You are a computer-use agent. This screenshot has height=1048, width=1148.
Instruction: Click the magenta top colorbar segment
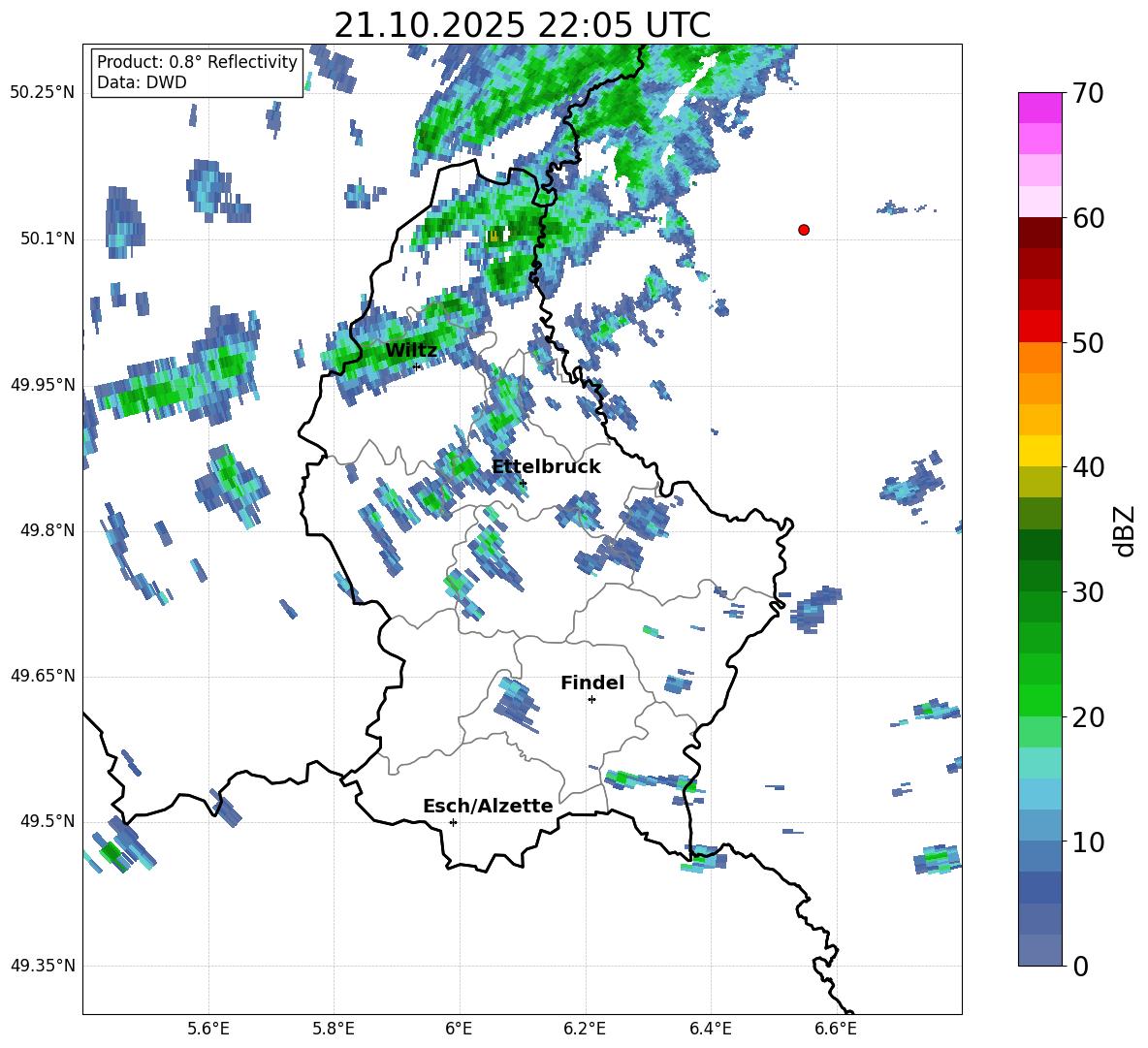click(x=1040, y=108)
